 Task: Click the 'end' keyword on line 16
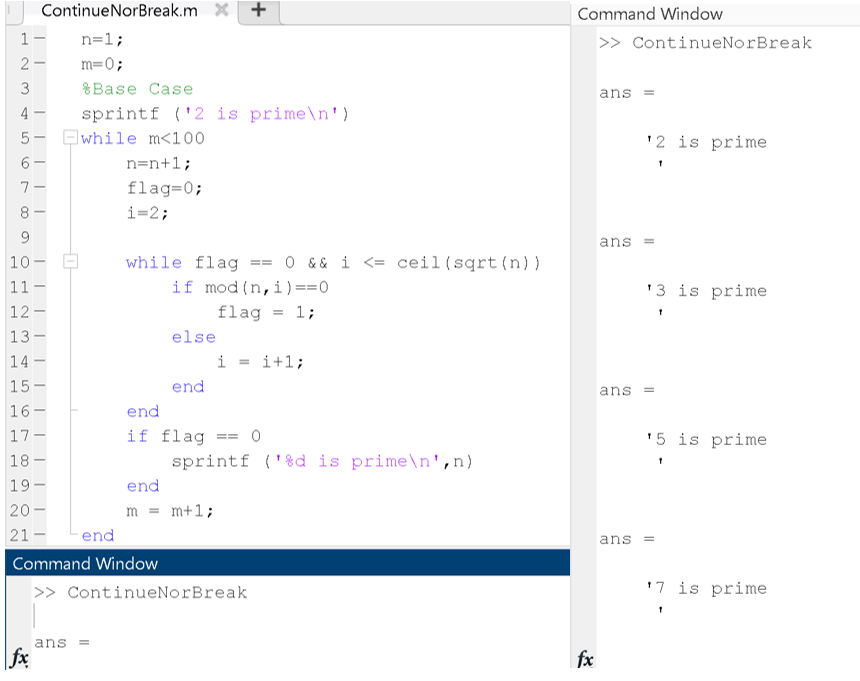143,411
